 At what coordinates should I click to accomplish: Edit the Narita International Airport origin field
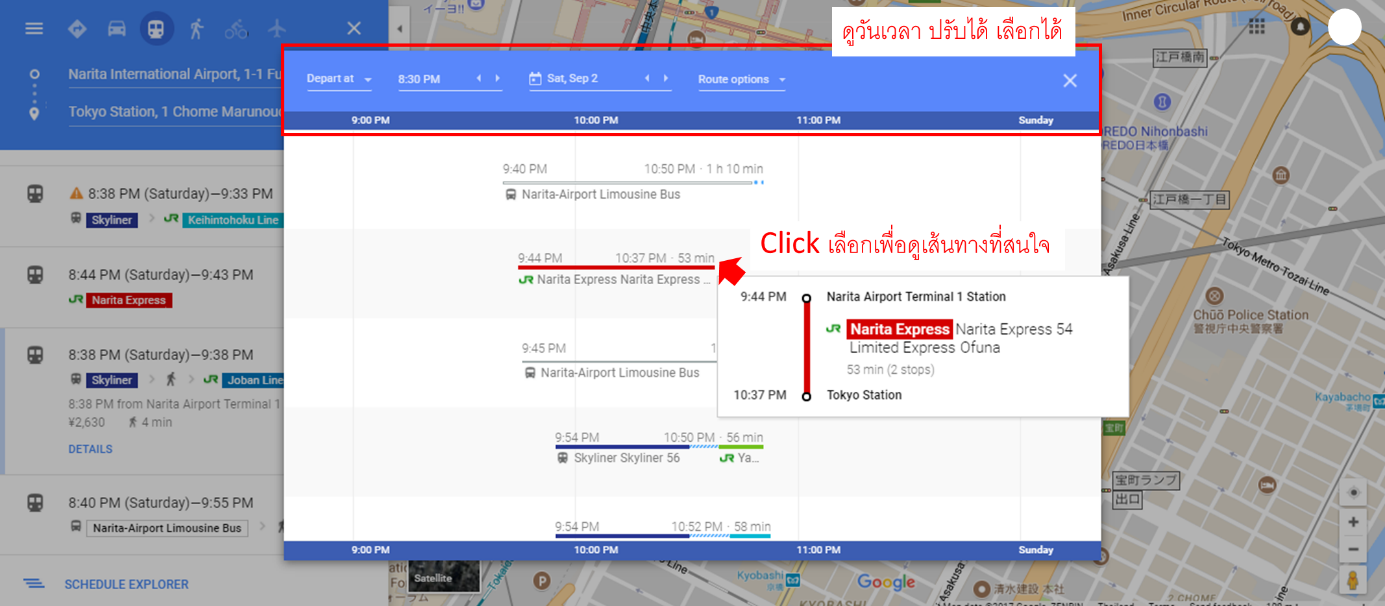point(174,75)
